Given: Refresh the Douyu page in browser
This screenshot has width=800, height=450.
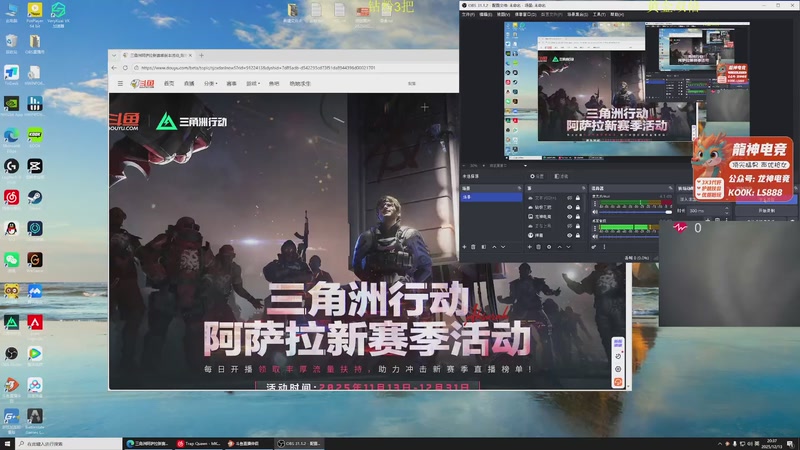Looking at the screenshot, I should (x=125, y=68).
